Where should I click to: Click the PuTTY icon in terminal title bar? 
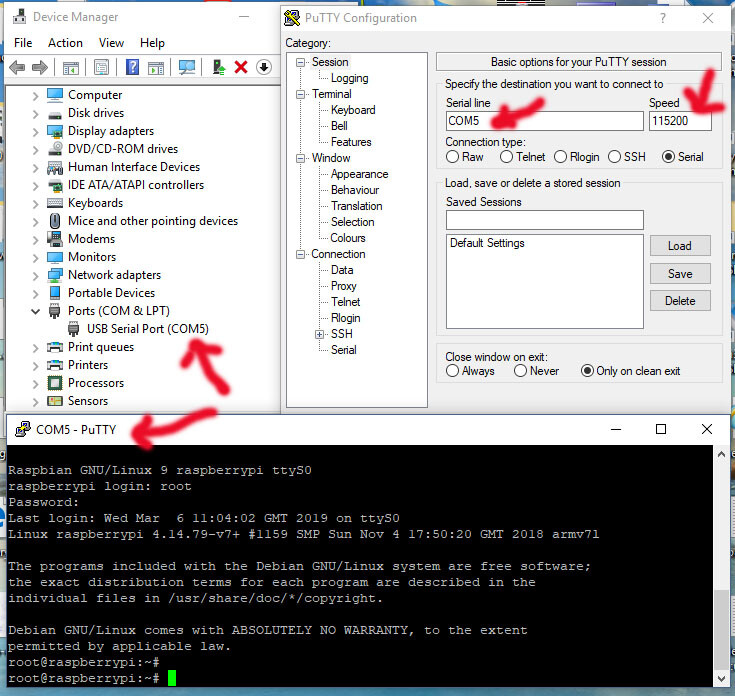coord(21,430)
